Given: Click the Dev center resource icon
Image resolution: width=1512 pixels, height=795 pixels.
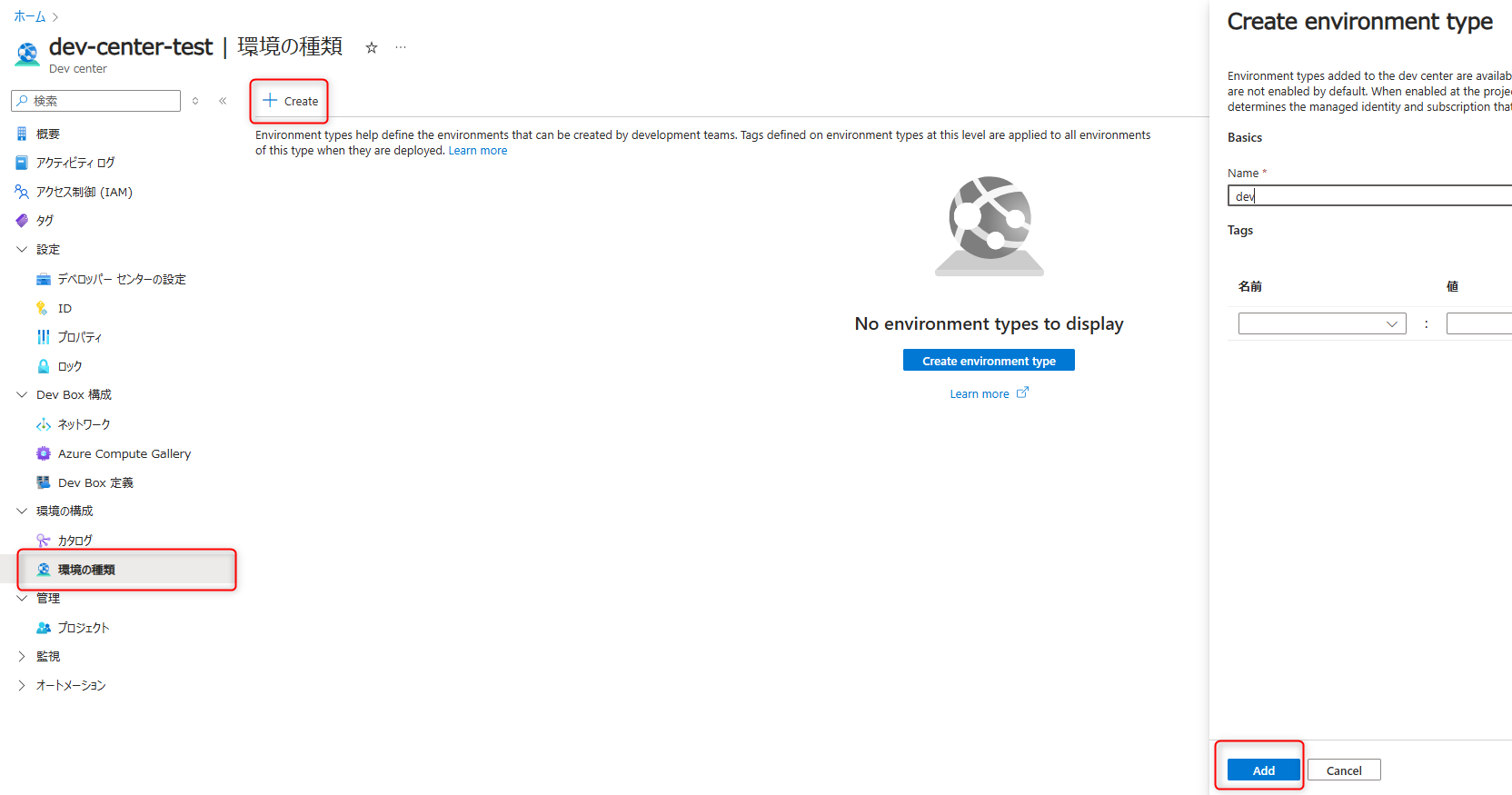Looking at the screenshot, I should tap(27, 55).
